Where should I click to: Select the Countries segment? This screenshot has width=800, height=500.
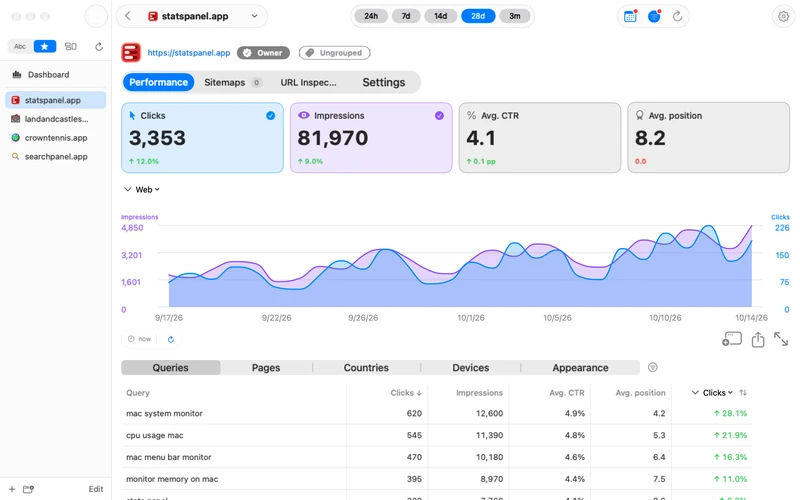(x=366, y=367)
